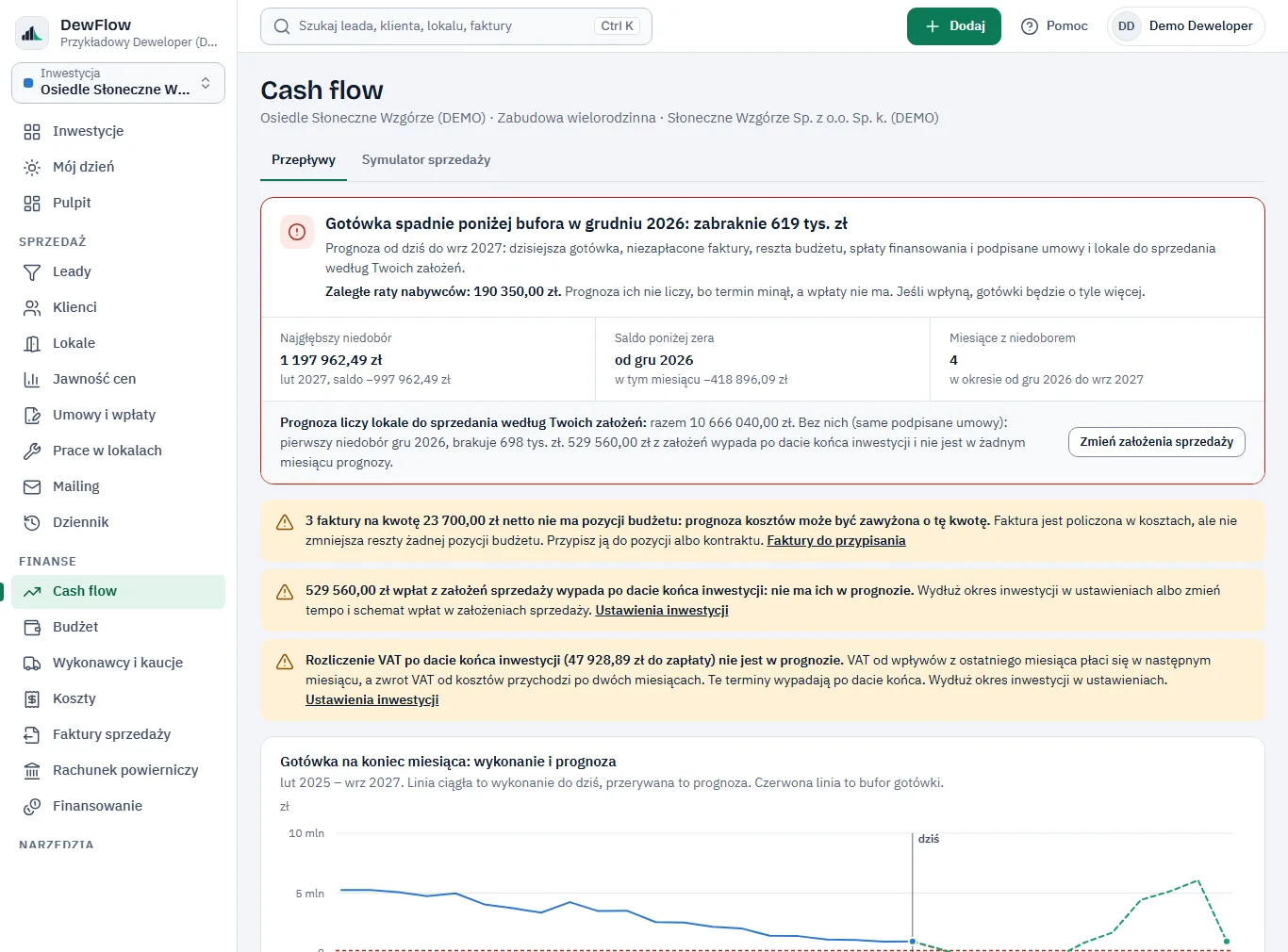
Task: Expand the Inwestycja project selector
Action: click(x=118, y=83)
